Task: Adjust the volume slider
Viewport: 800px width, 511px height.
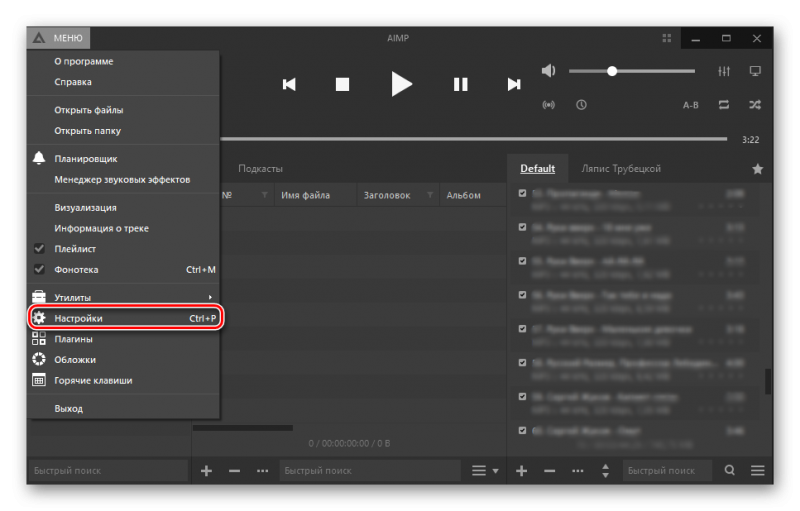Action: click(632, 71)
